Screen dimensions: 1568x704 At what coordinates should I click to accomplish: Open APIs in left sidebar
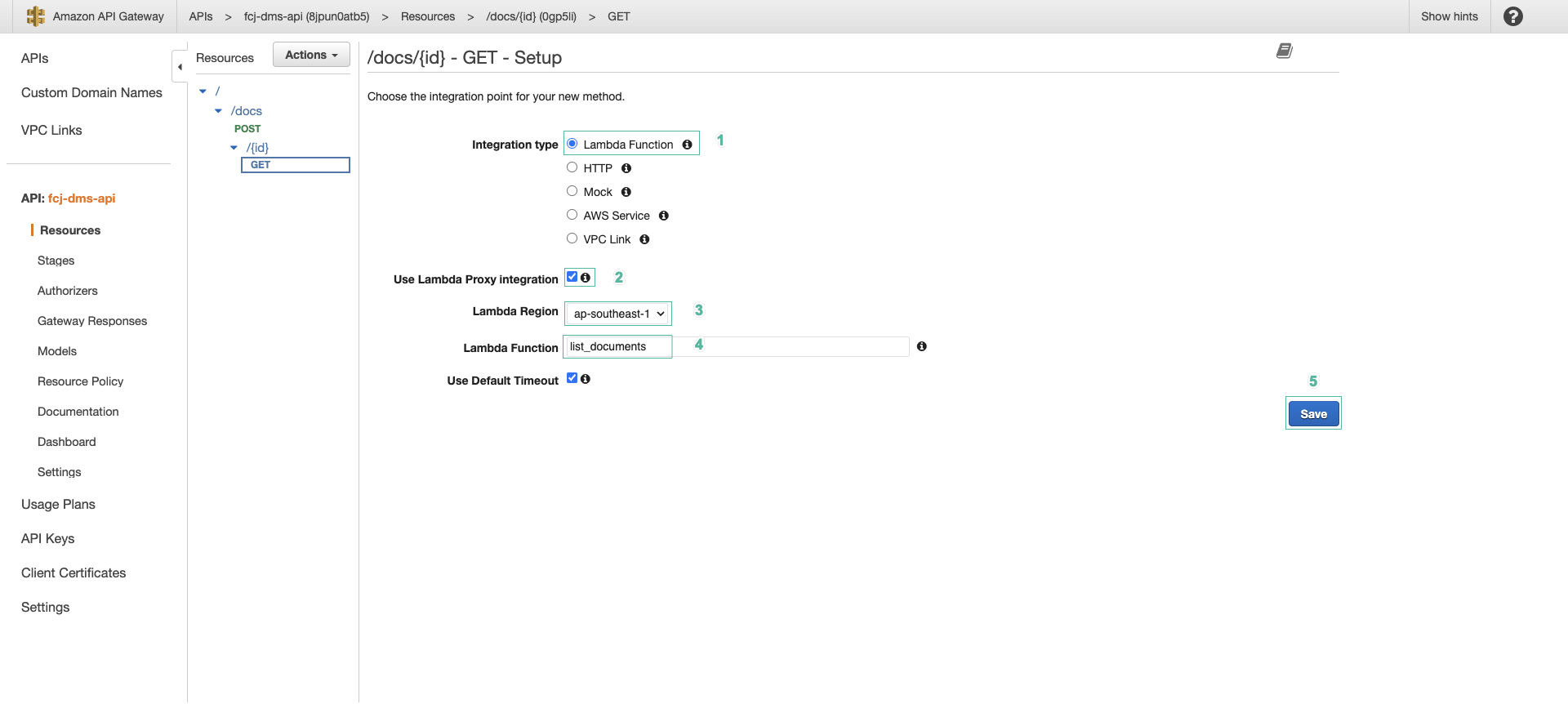35,58
